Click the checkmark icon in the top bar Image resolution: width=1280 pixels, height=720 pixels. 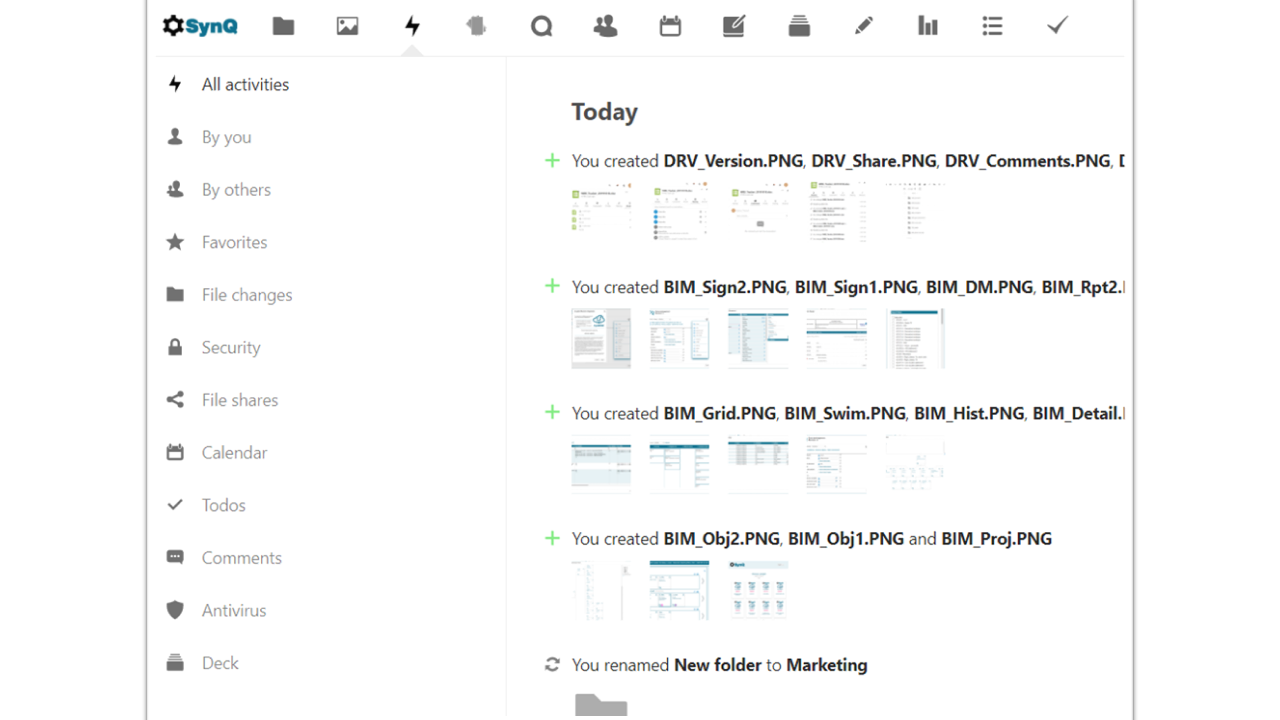tap(1057, 26)
